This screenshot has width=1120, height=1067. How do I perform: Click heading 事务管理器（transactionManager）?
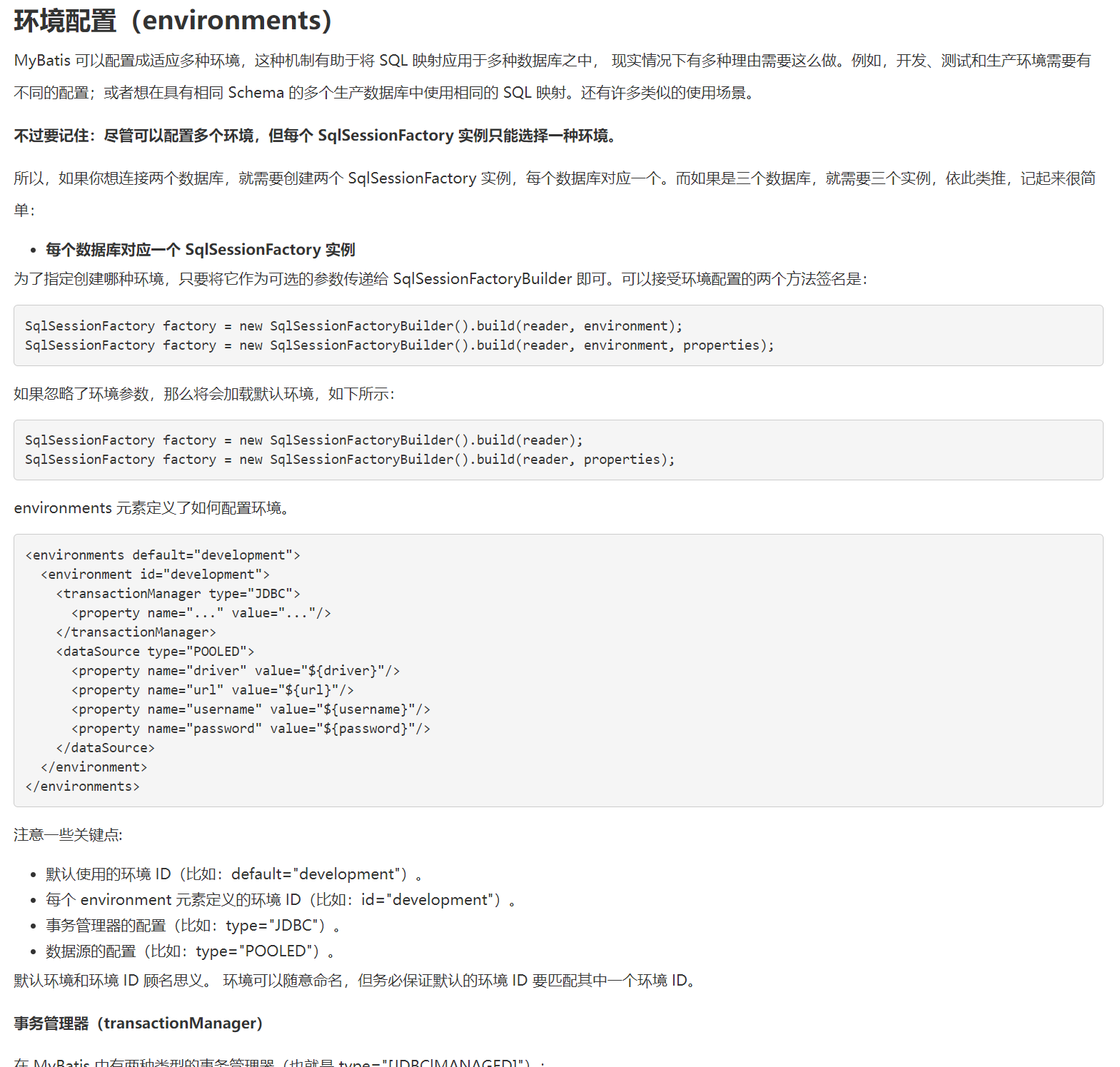pos(138,1023)
